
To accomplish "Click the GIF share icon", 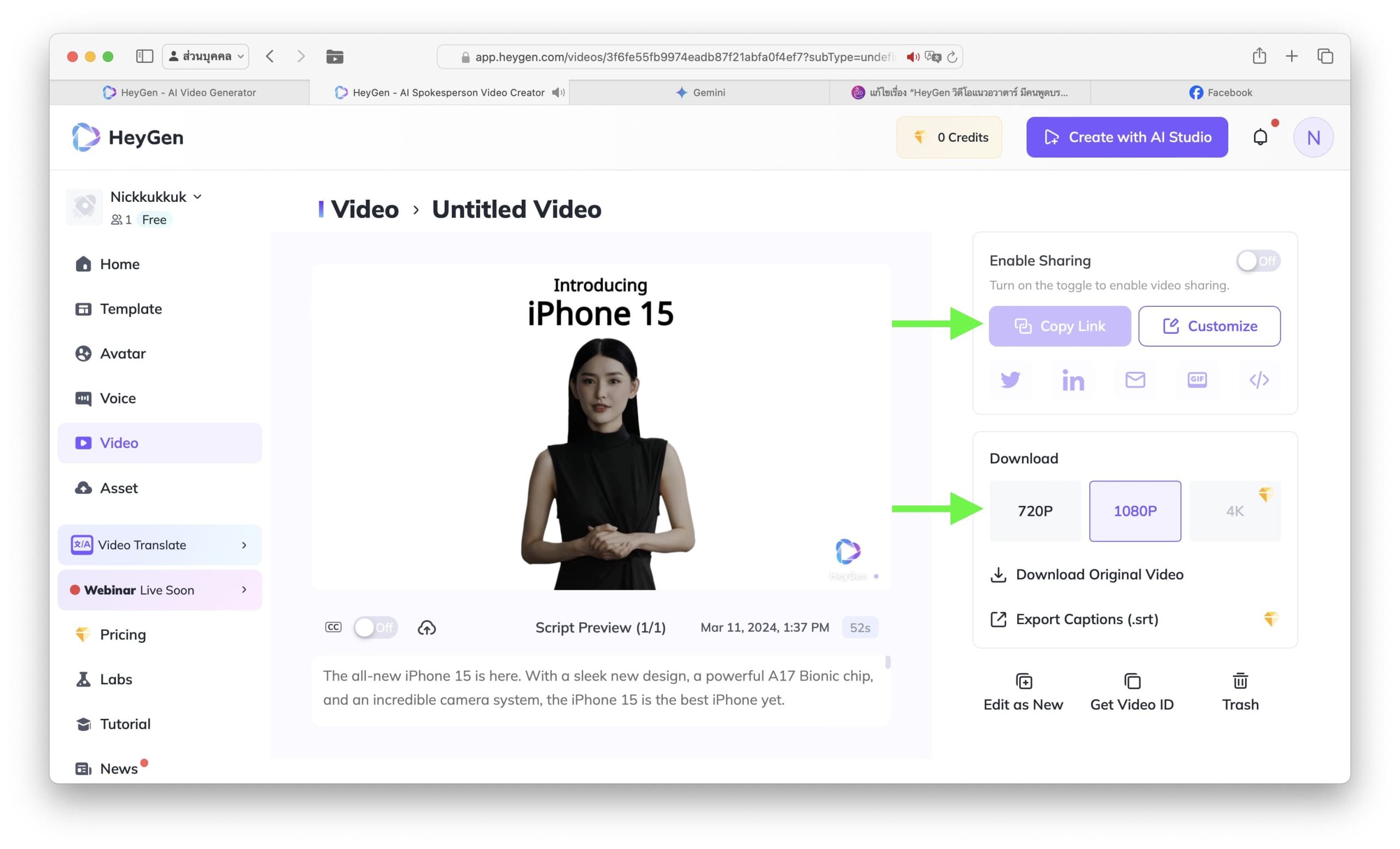I will [1197, 380].
